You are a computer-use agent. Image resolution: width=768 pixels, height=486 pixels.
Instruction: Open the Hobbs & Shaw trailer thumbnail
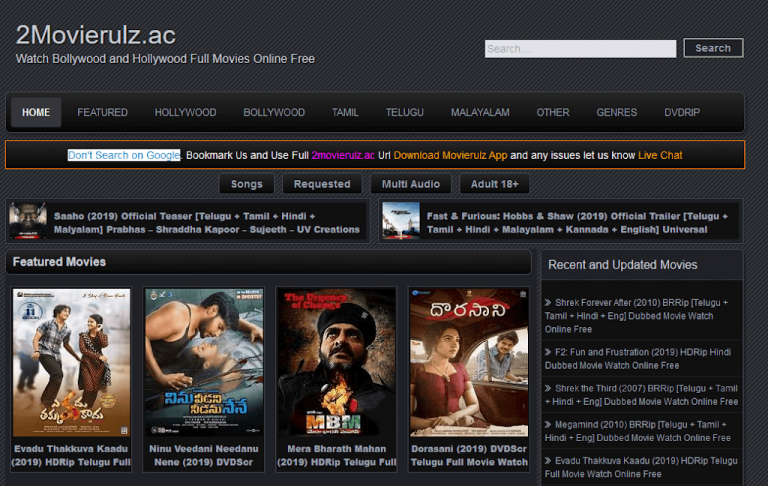click(x=401, y=221)
